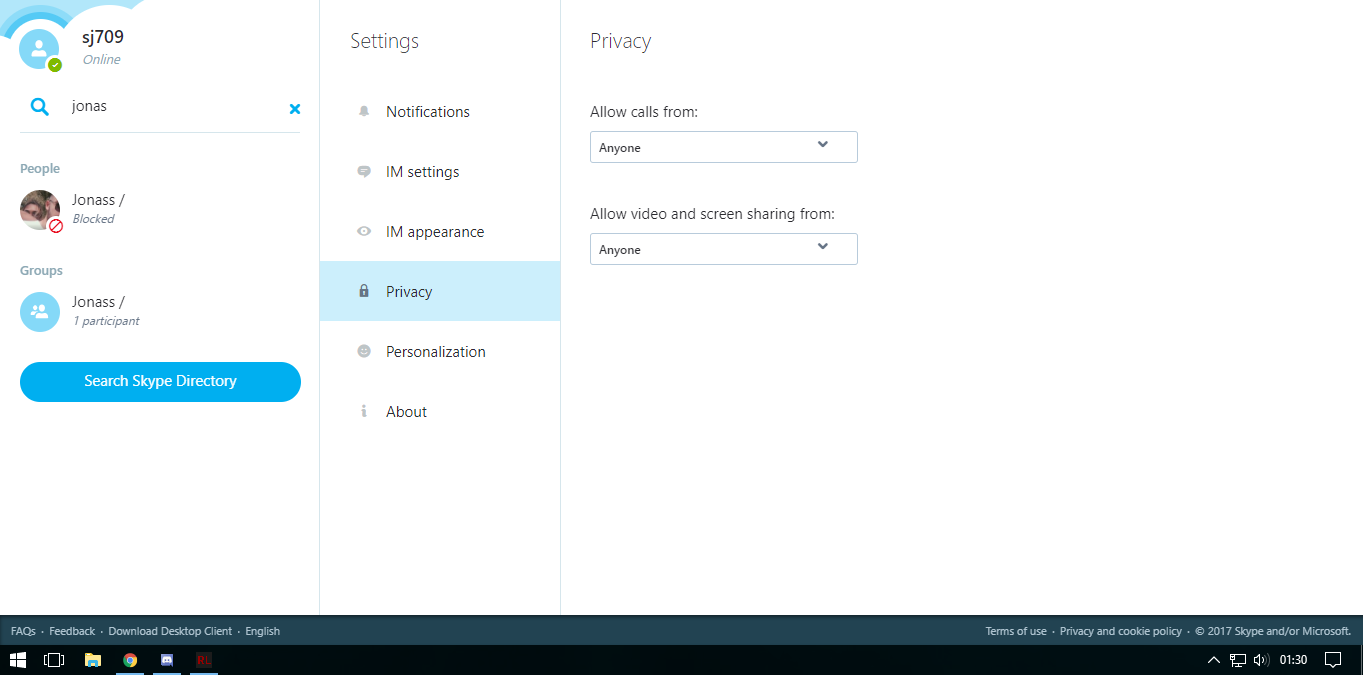
Task: Open Personalization settings
Action: 440,351
